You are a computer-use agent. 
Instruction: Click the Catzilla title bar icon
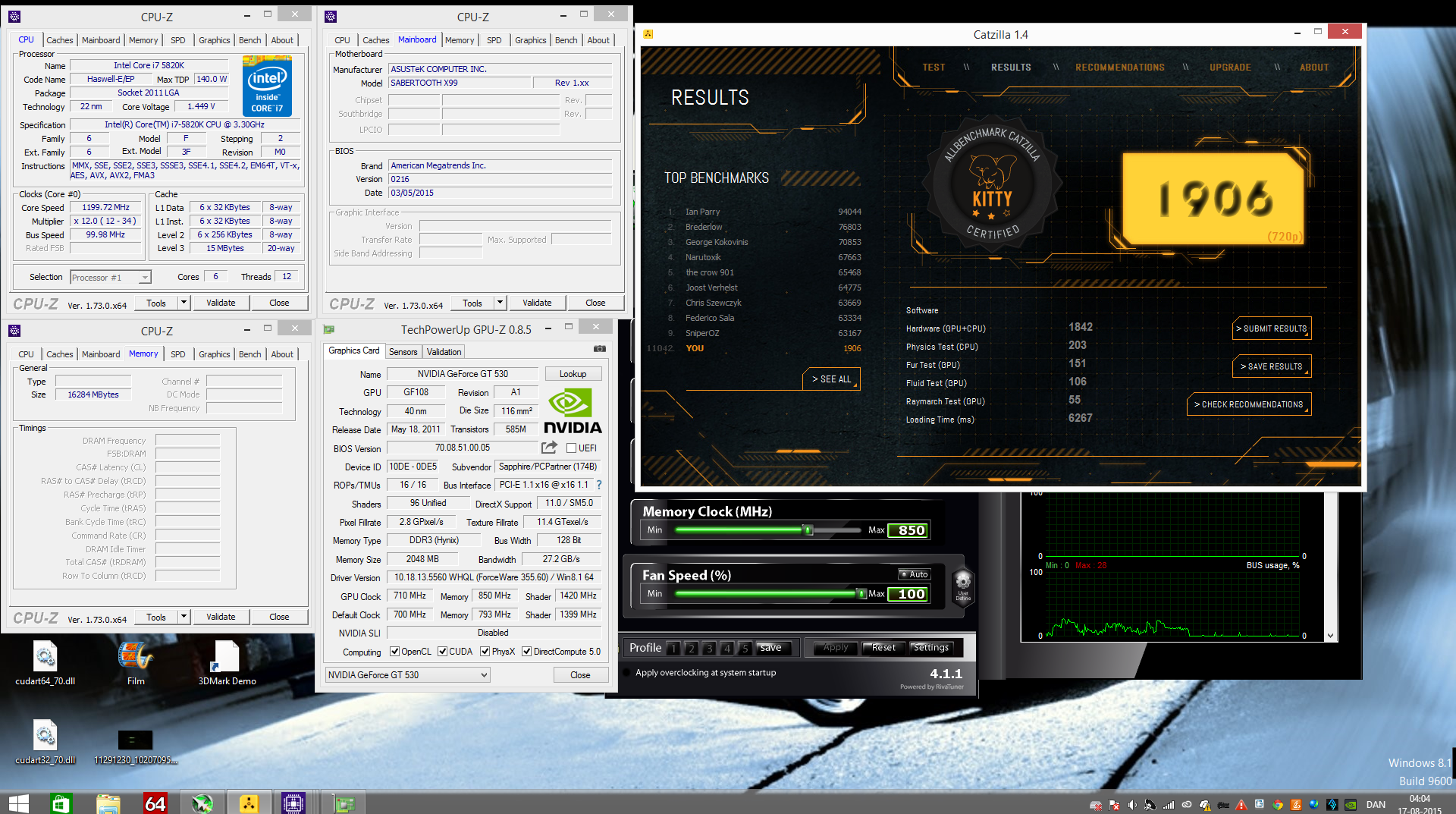click(x=648, y=34)
